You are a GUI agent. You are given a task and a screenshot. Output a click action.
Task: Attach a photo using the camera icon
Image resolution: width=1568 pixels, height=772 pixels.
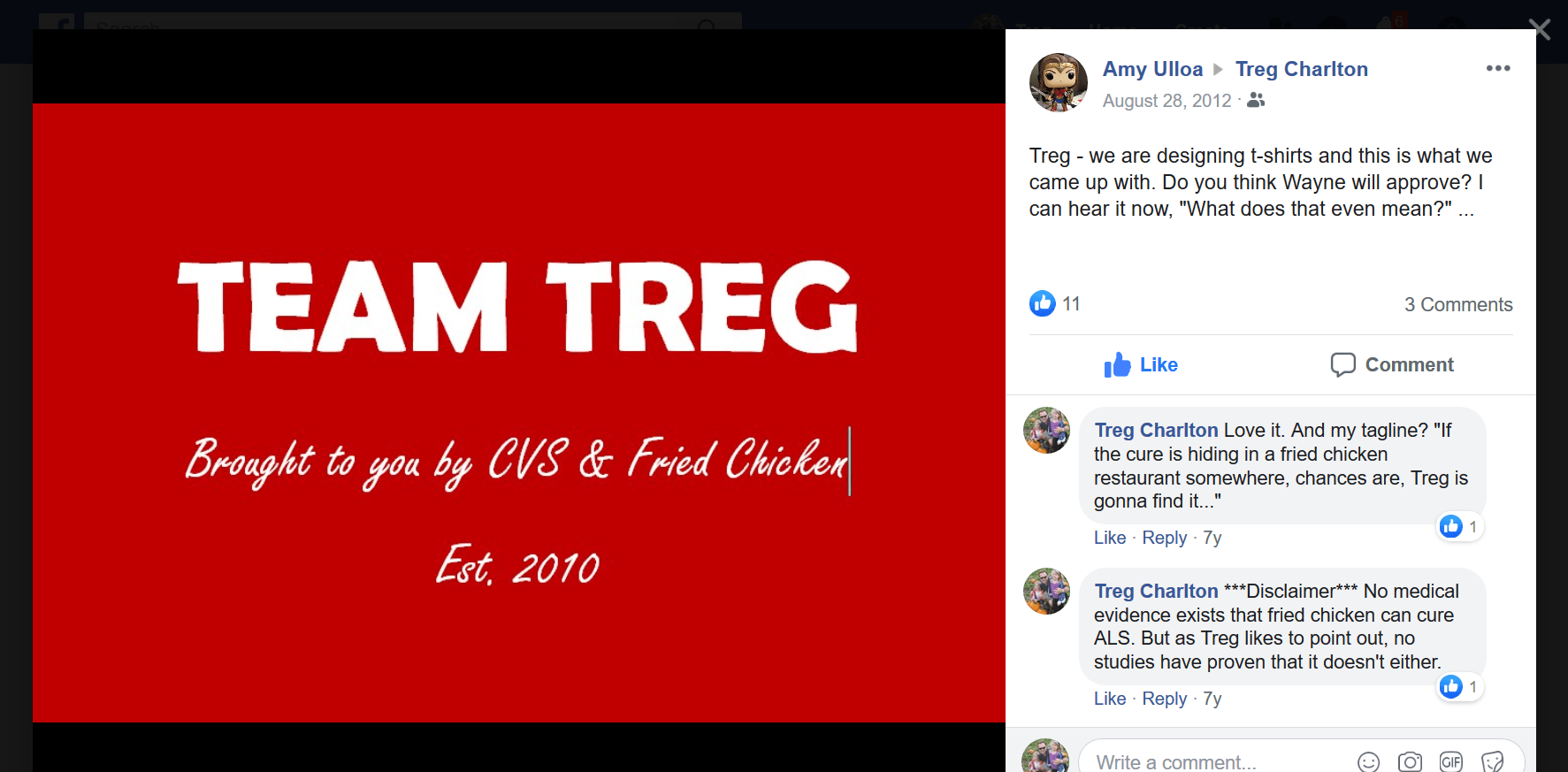coord(1410,762)
